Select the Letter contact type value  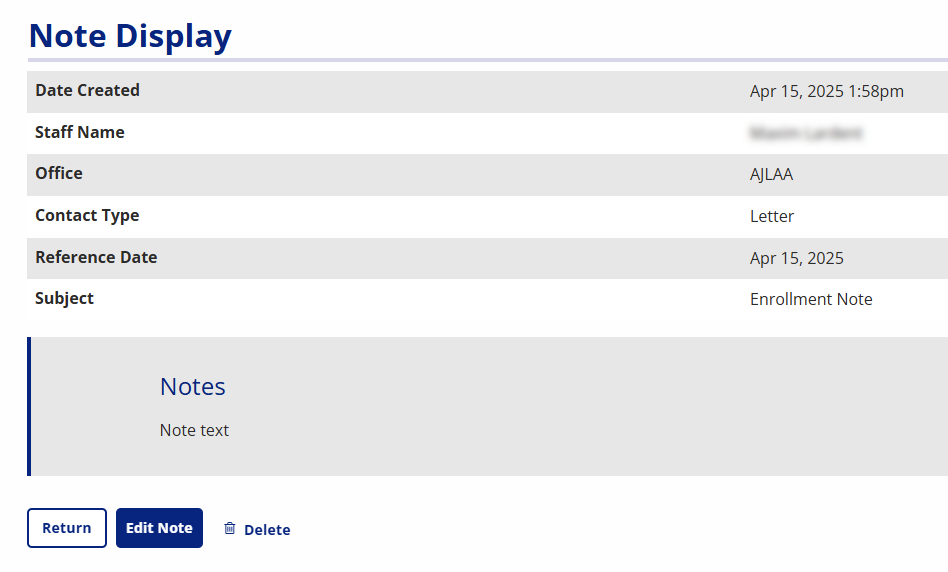coord(771,216)
